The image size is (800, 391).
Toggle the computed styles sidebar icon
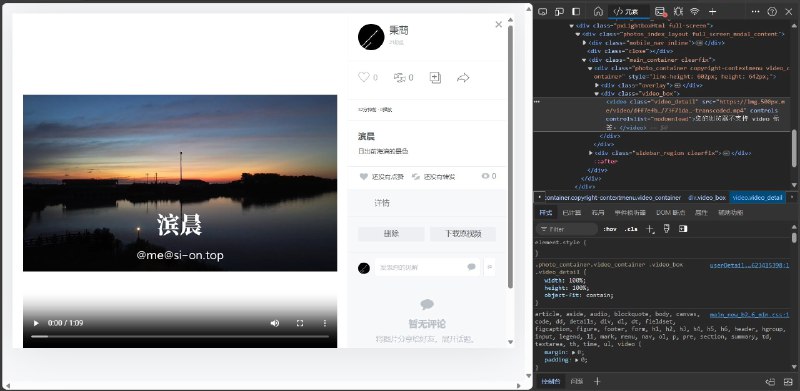(x=683, y=229)
